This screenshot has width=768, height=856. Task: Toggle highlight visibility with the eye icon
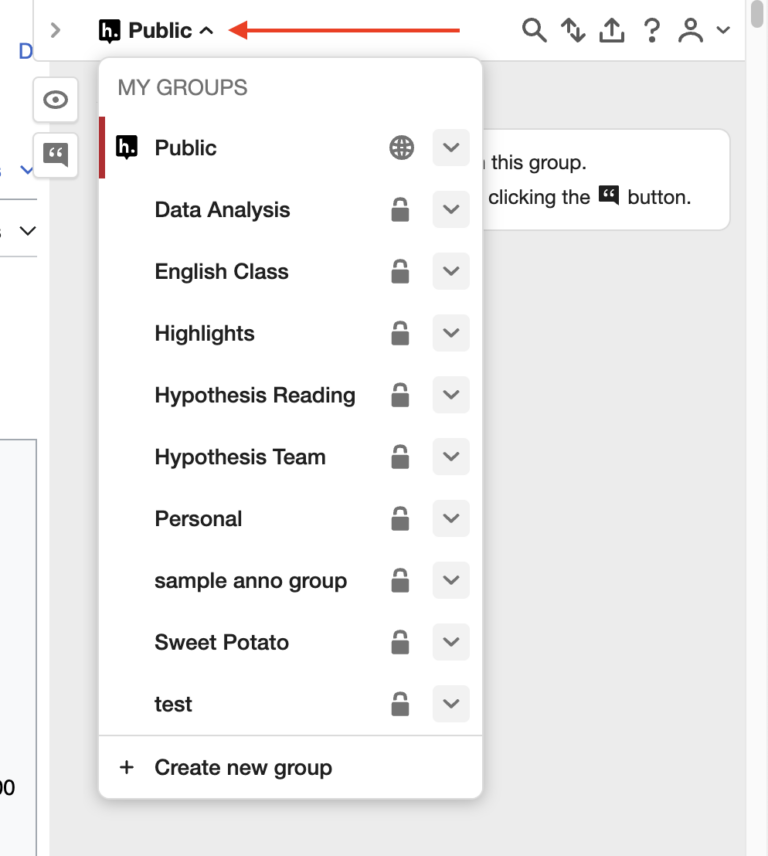(x=55, y=100)
